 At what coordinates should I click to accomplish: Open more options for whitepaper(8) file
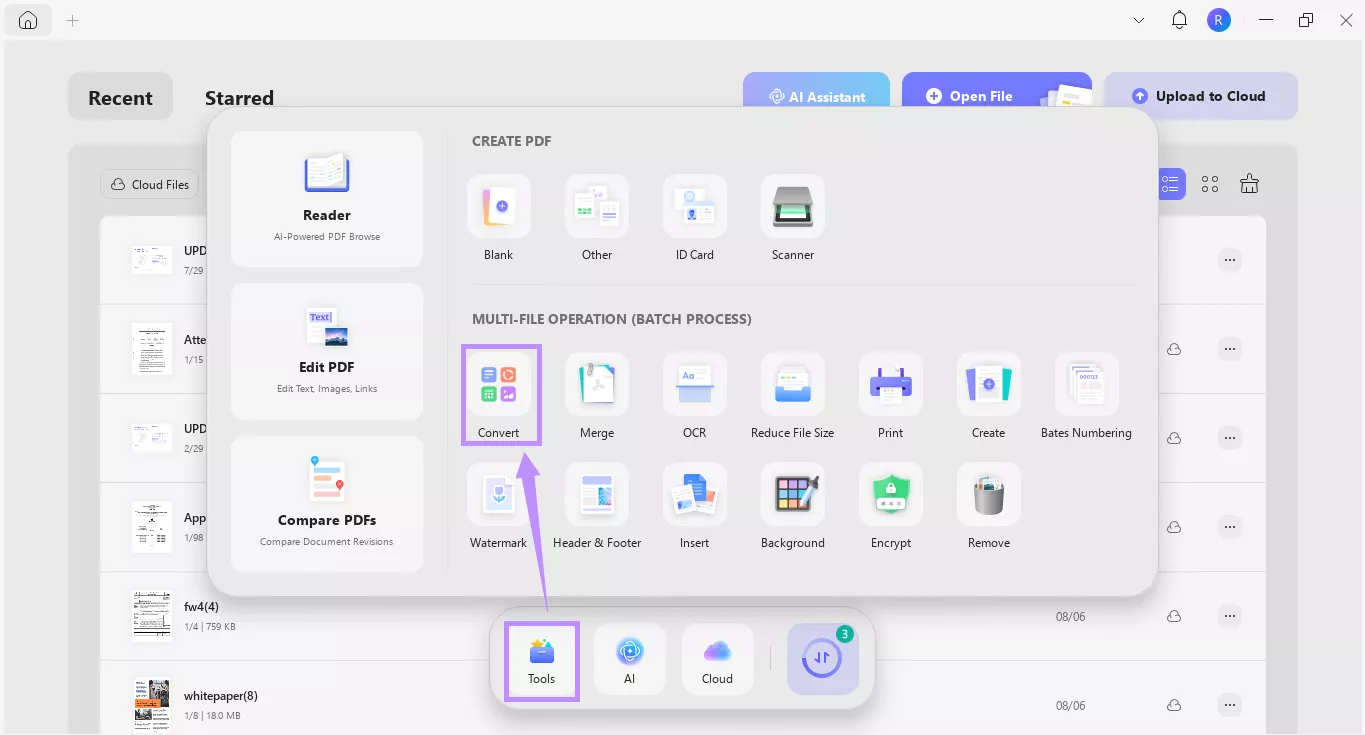pos(1230,705)
